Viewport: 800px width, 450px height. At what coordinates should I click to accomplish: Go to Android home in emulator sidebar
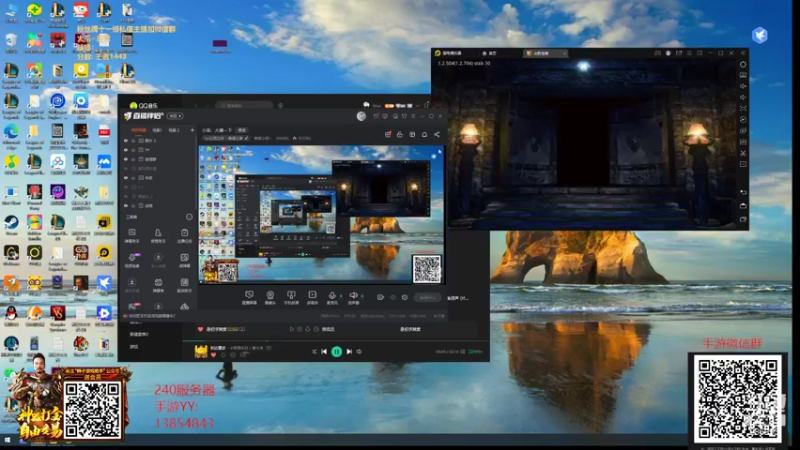coord(743,206)
